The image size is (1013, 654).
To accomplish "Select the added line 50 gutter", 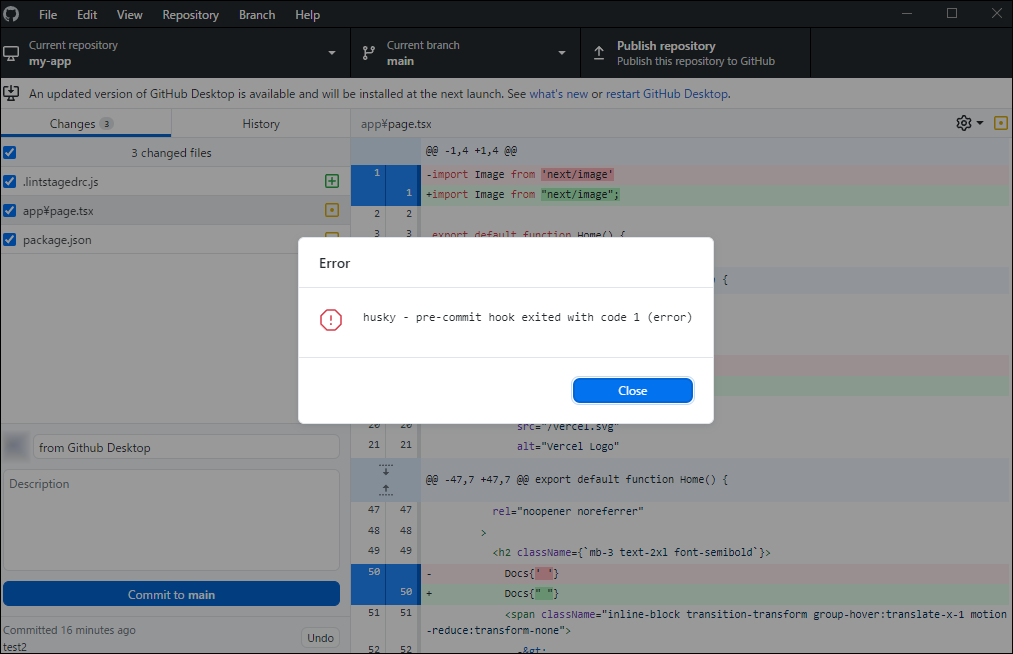I will tap(385, 593).
